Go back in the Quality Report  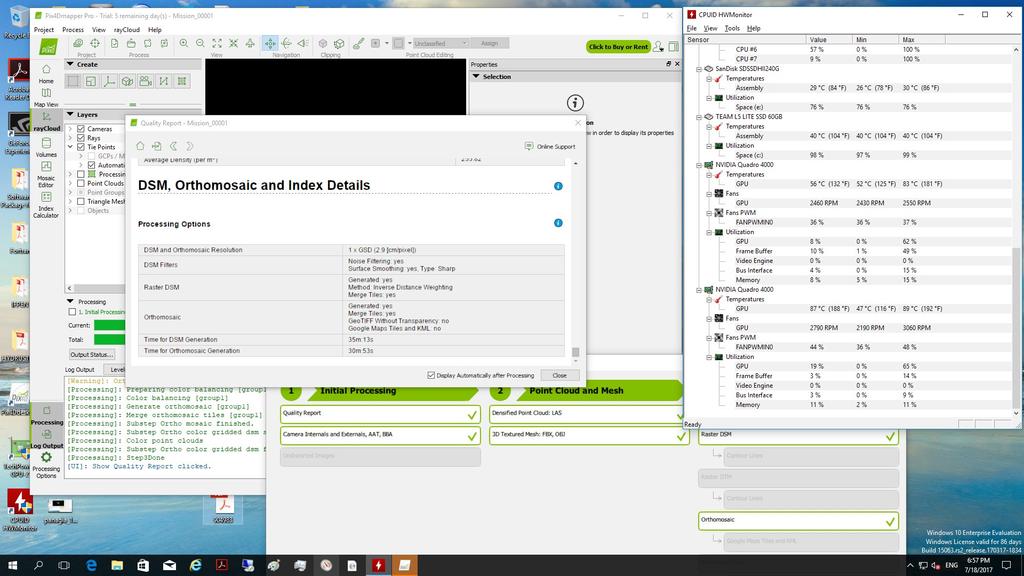pyautogui.click(x=174, y=146)
